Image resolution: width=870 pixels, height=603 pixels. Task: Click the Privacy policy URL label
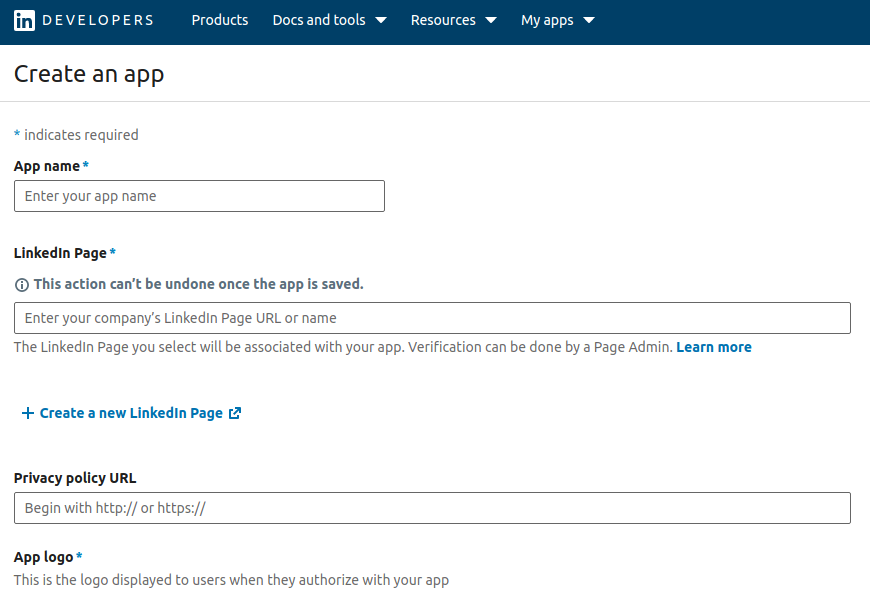(75, 478)
